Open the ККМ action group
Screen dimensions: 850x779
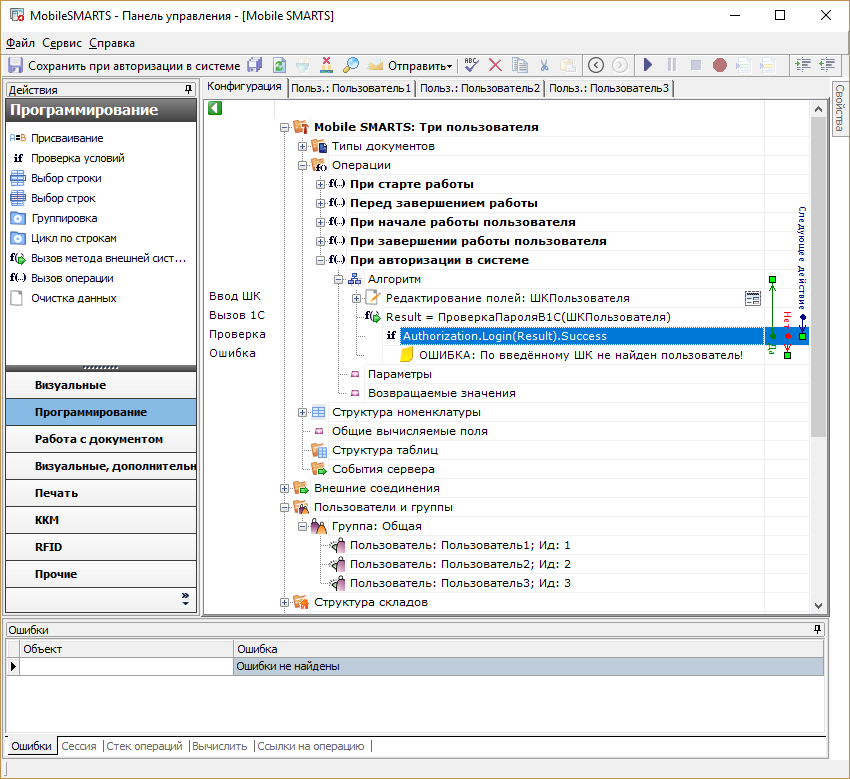click(101, 520)
